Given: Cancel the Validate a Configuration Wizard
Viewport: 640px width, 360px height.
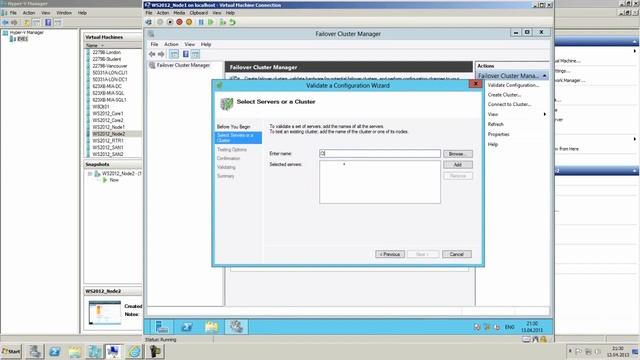Looking at the screenshot, I should point(457,254).
